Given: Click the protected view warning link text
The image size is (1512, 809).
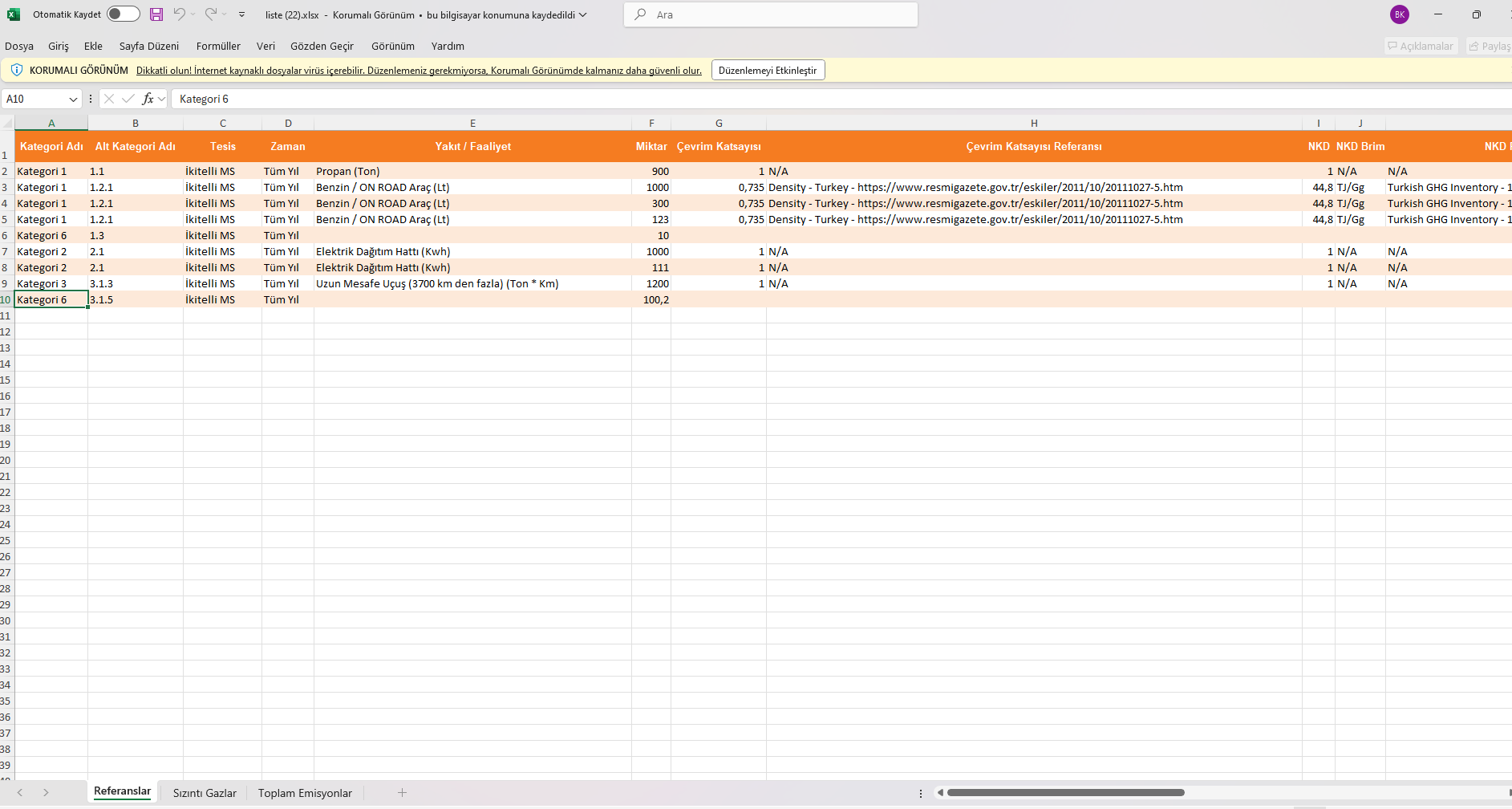Looking at the screenshot, I should [419, 71].
